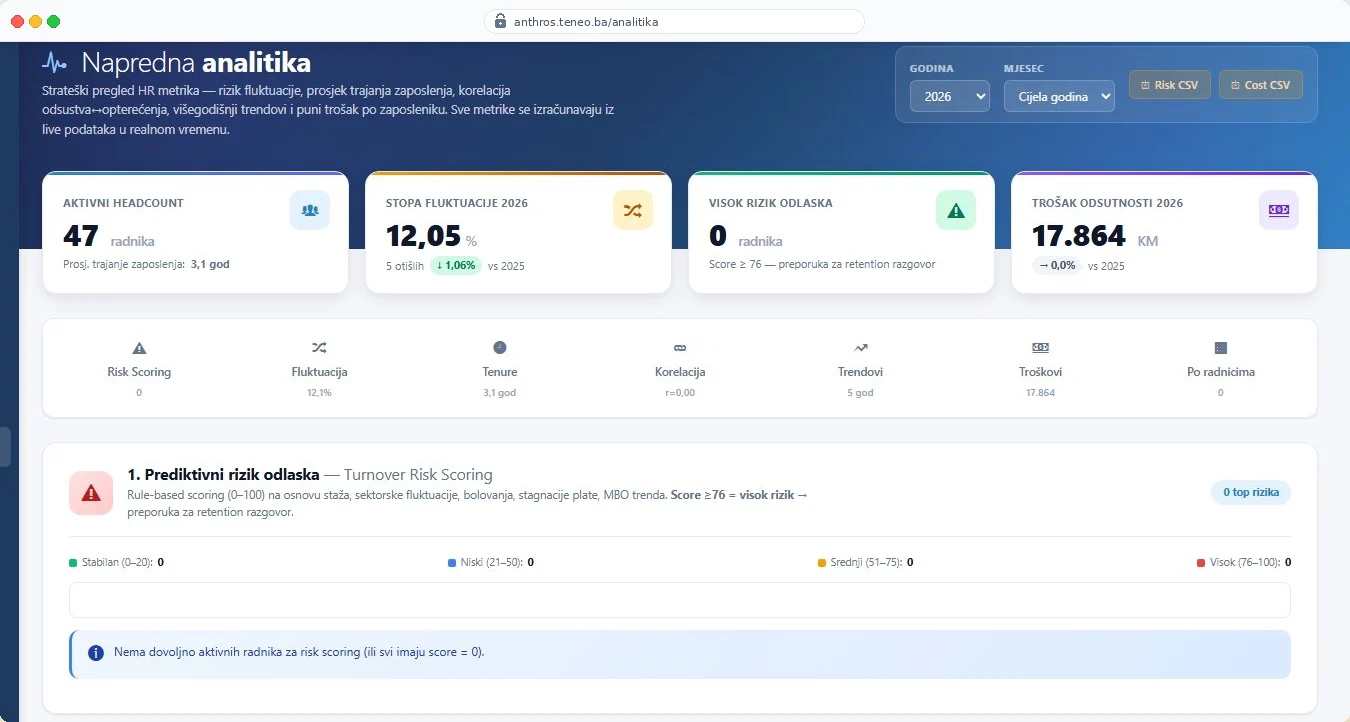Go to the Trendovi tab
Viewport: 1350px width, 722px height.
(x=860, y=368)
